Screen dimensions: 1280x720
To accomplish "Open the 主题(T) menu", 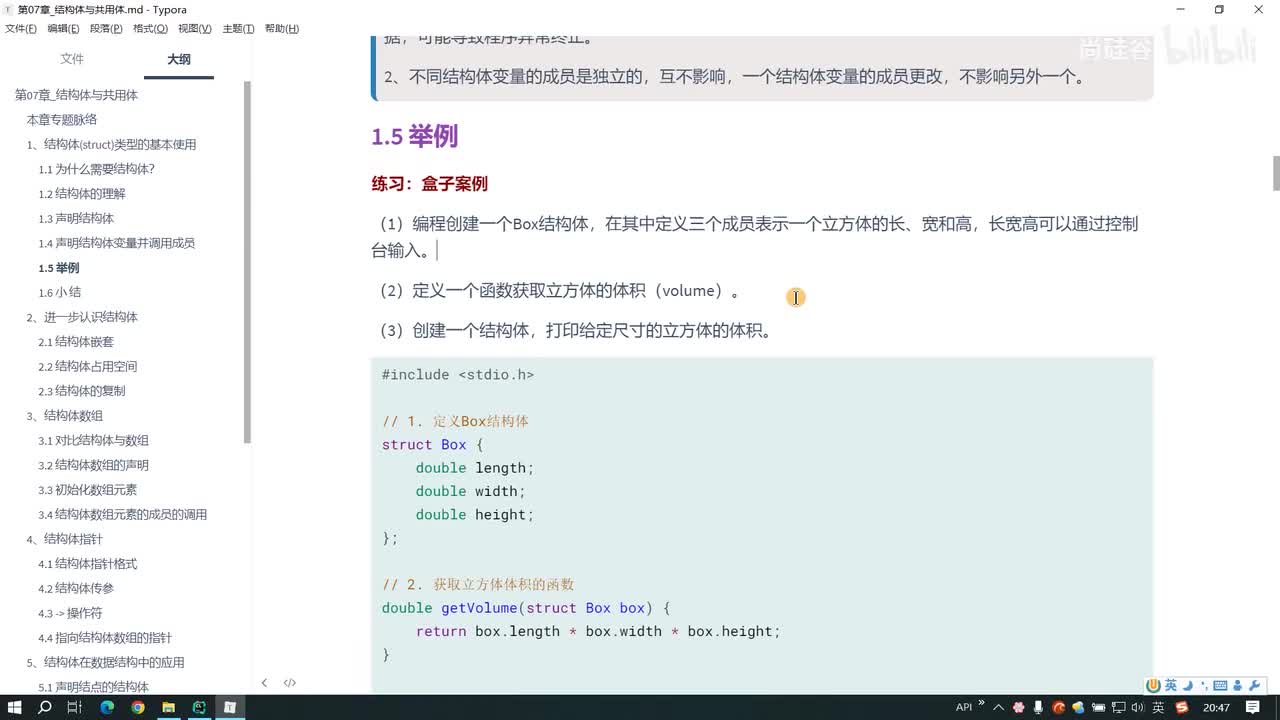I will point(238,28).
